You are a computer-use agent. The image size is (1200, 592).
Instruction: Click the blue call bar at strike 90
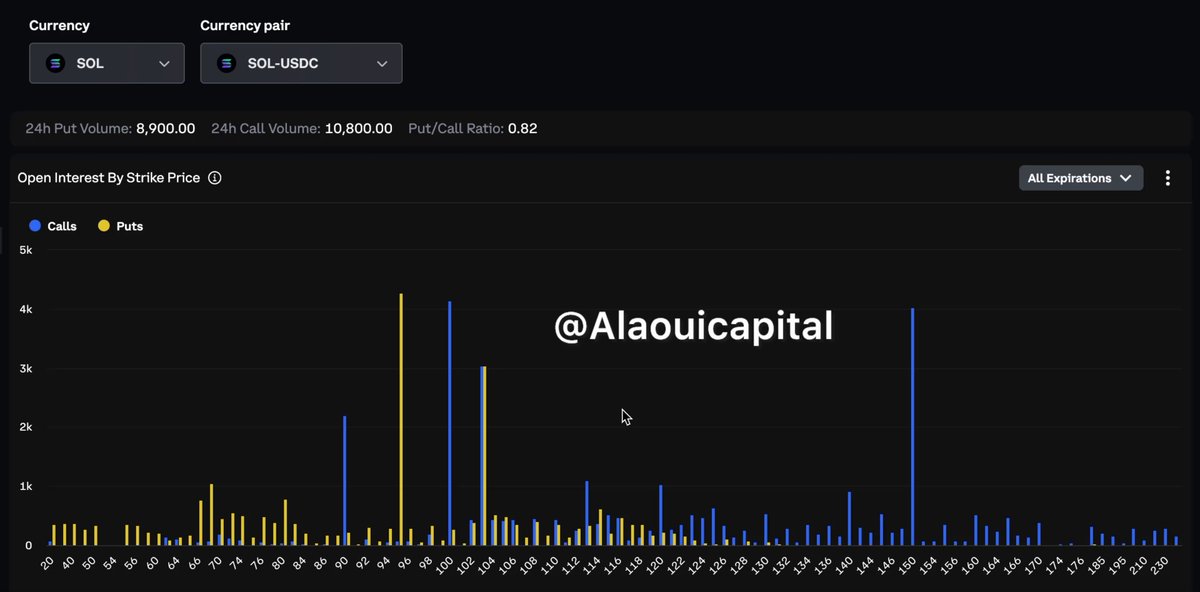point(344,481)
